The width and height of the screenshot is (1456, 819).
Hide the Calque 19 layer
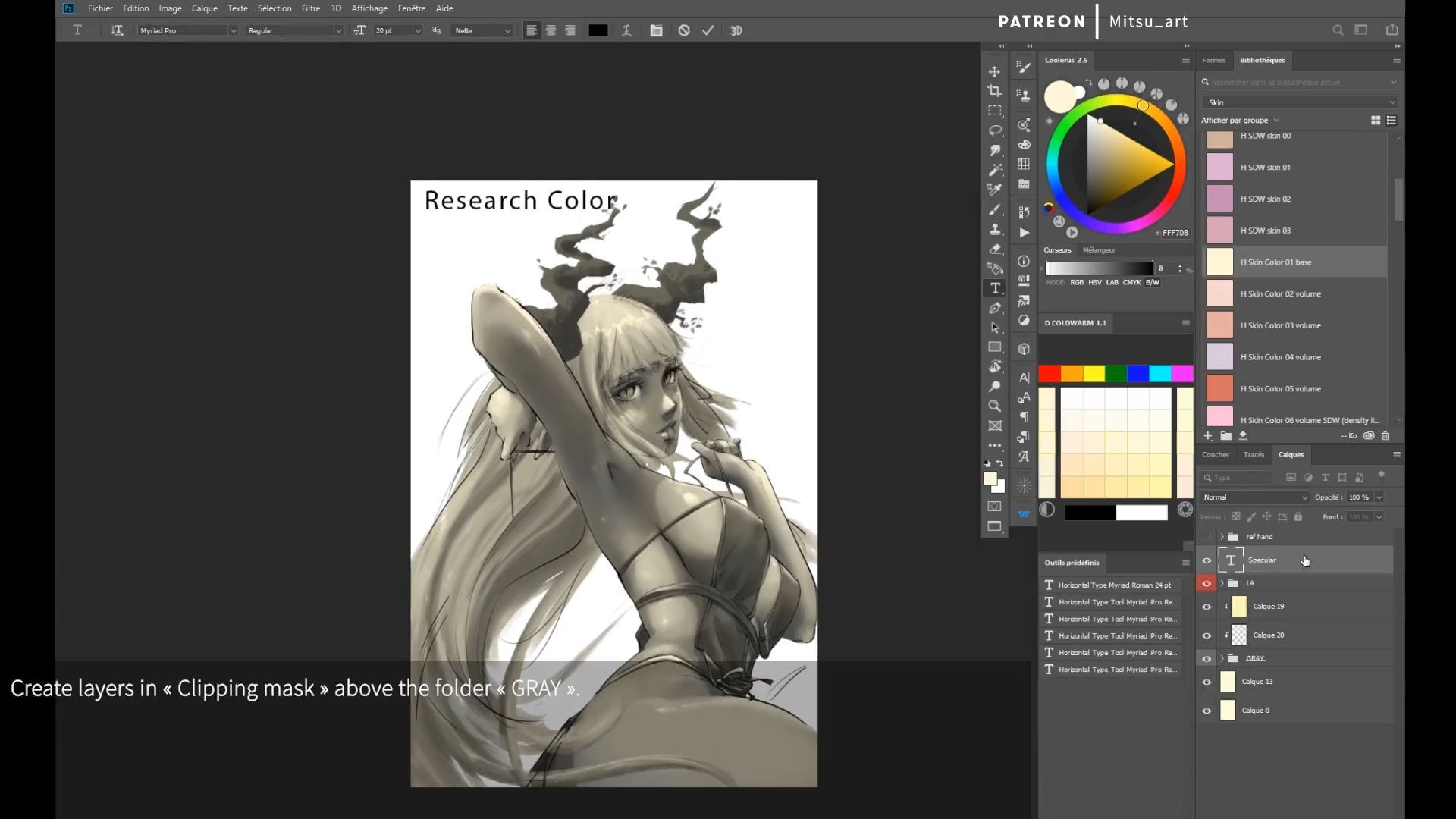pos(1207,607)
